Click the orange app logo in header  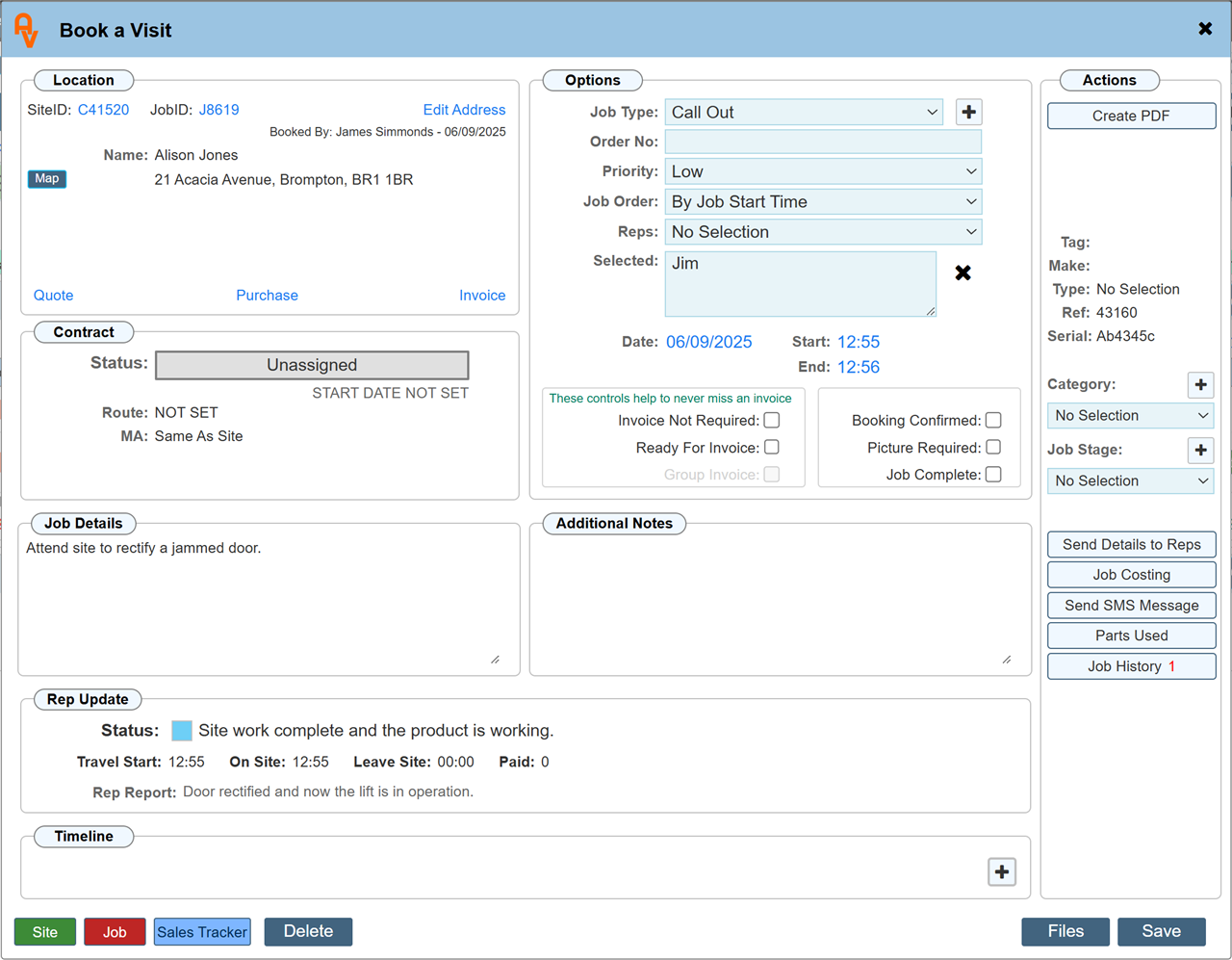pyautogui.click(x=26, y=30)
